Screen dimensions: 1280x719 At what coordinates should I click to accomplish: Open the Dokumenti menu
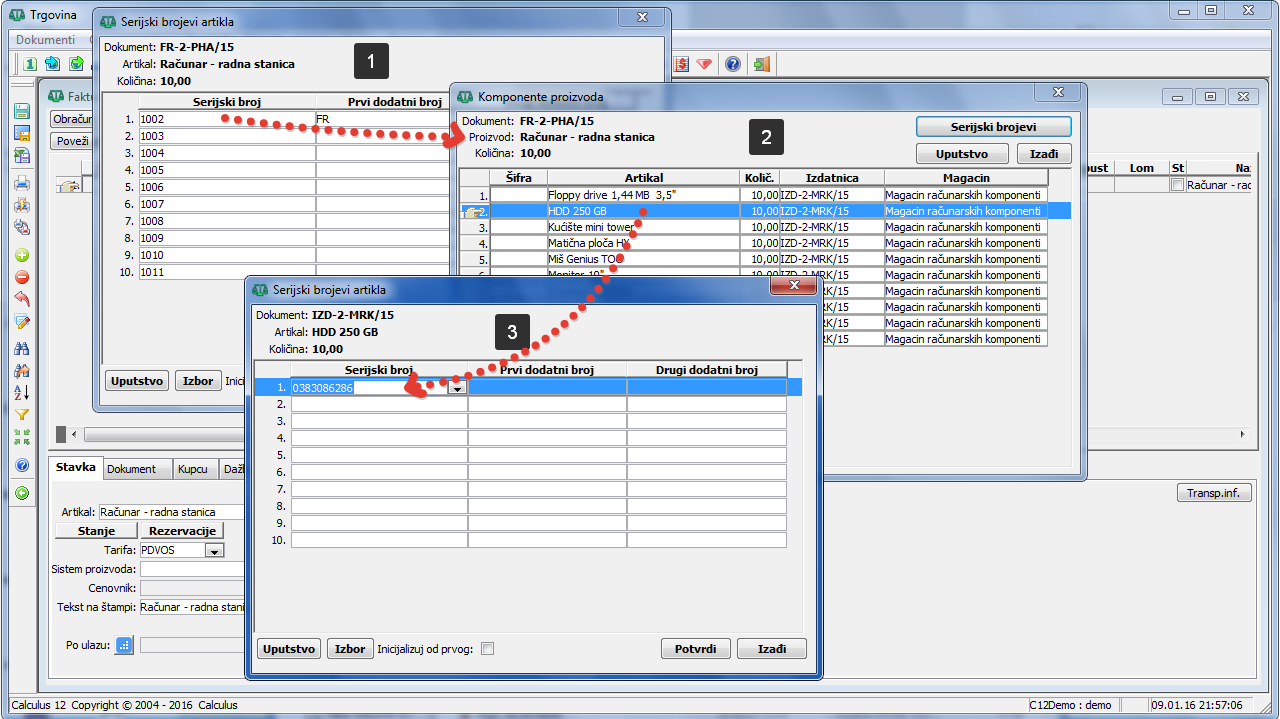tap(45, 40)
